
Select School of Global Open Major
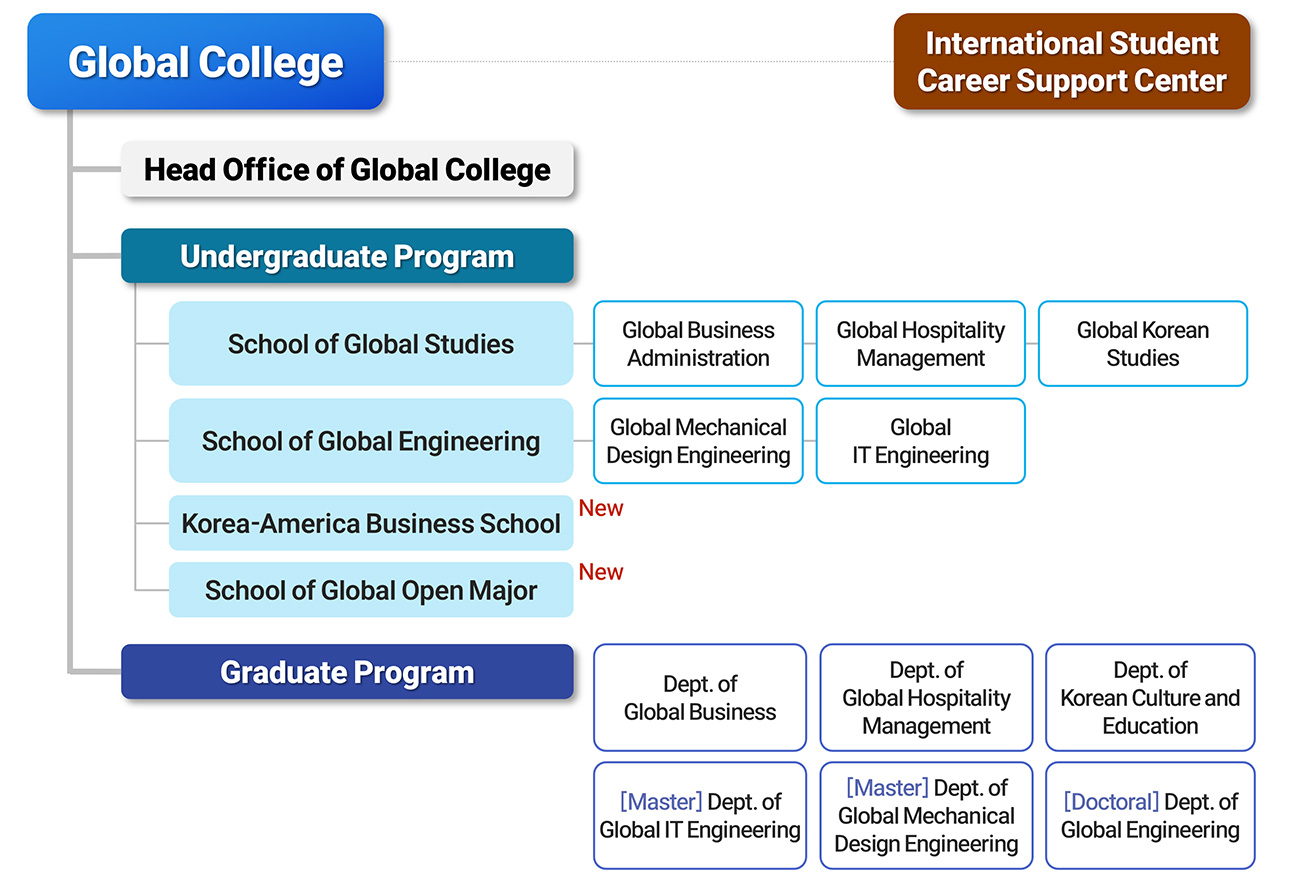371,590
